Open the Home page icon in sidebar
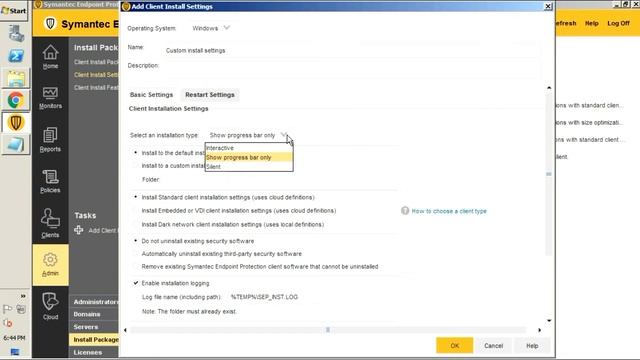The height and width of the screenshot is (360, 640). click(x=50, y=57)
